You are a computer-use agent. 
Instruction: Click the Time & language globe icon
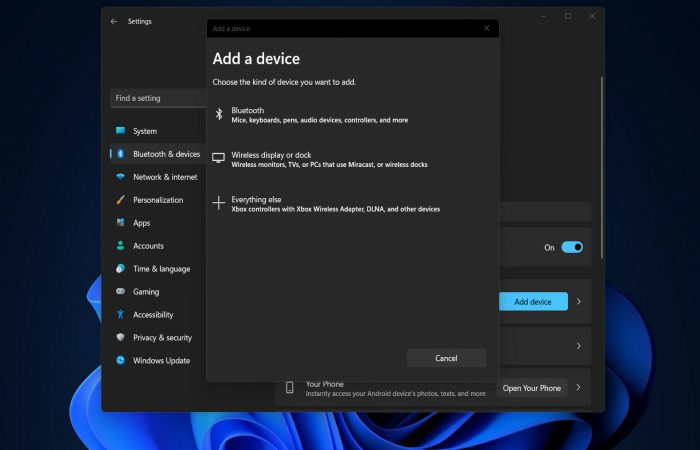point(120,268)
